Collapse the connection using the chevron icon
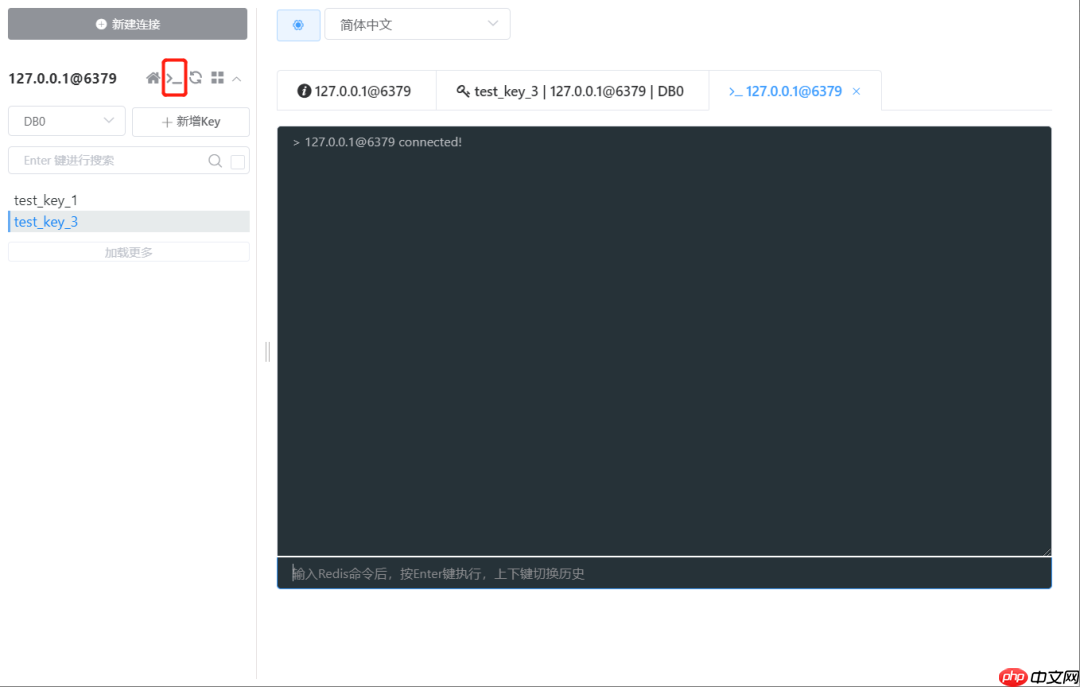The image size is (1080, 687). tap(237, 78)
